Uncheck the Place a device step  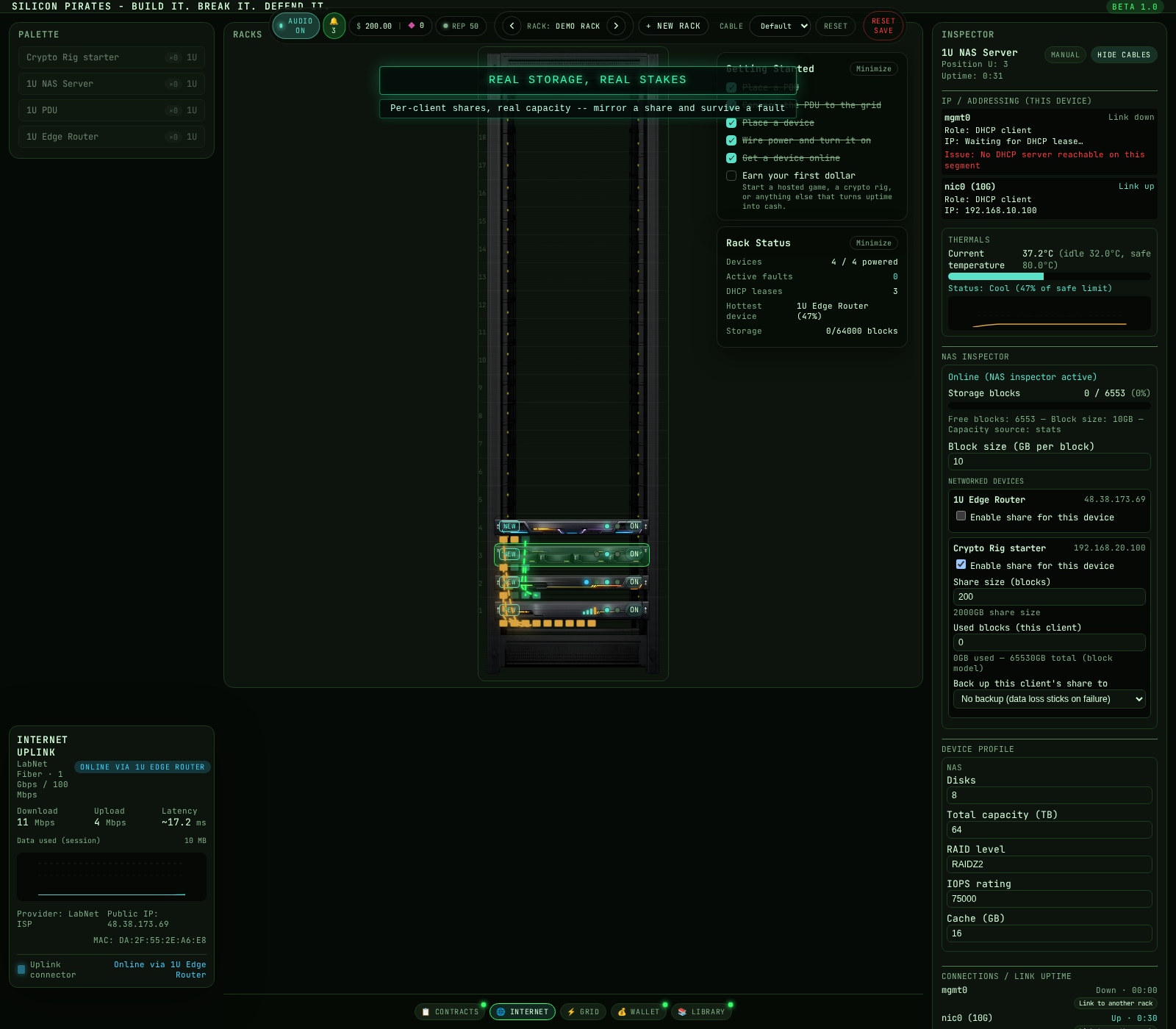731,123
